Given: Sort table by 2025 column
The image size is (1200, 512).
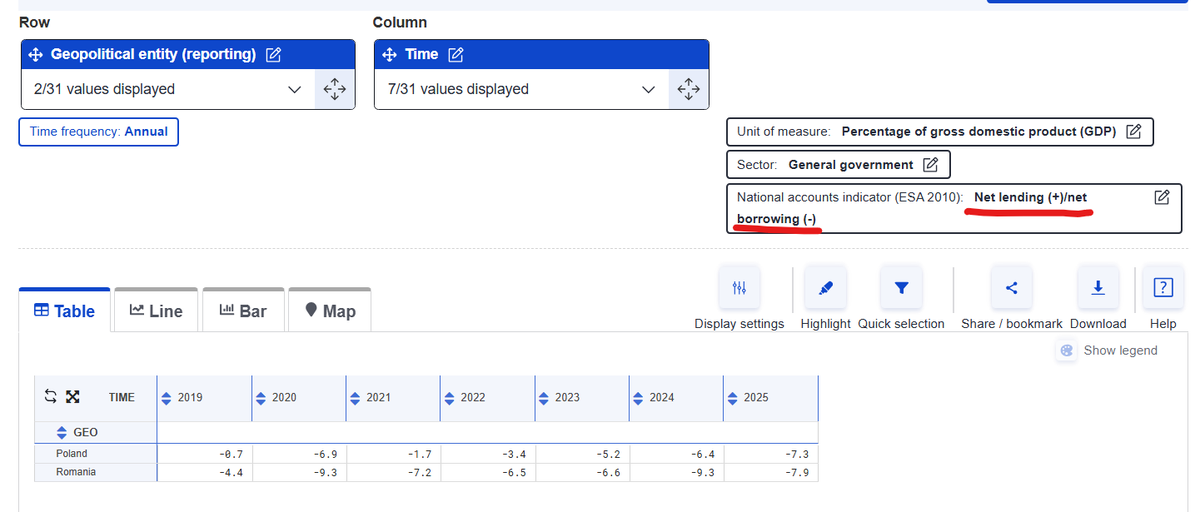Looking at the screenshot, I should pos(732,398).
